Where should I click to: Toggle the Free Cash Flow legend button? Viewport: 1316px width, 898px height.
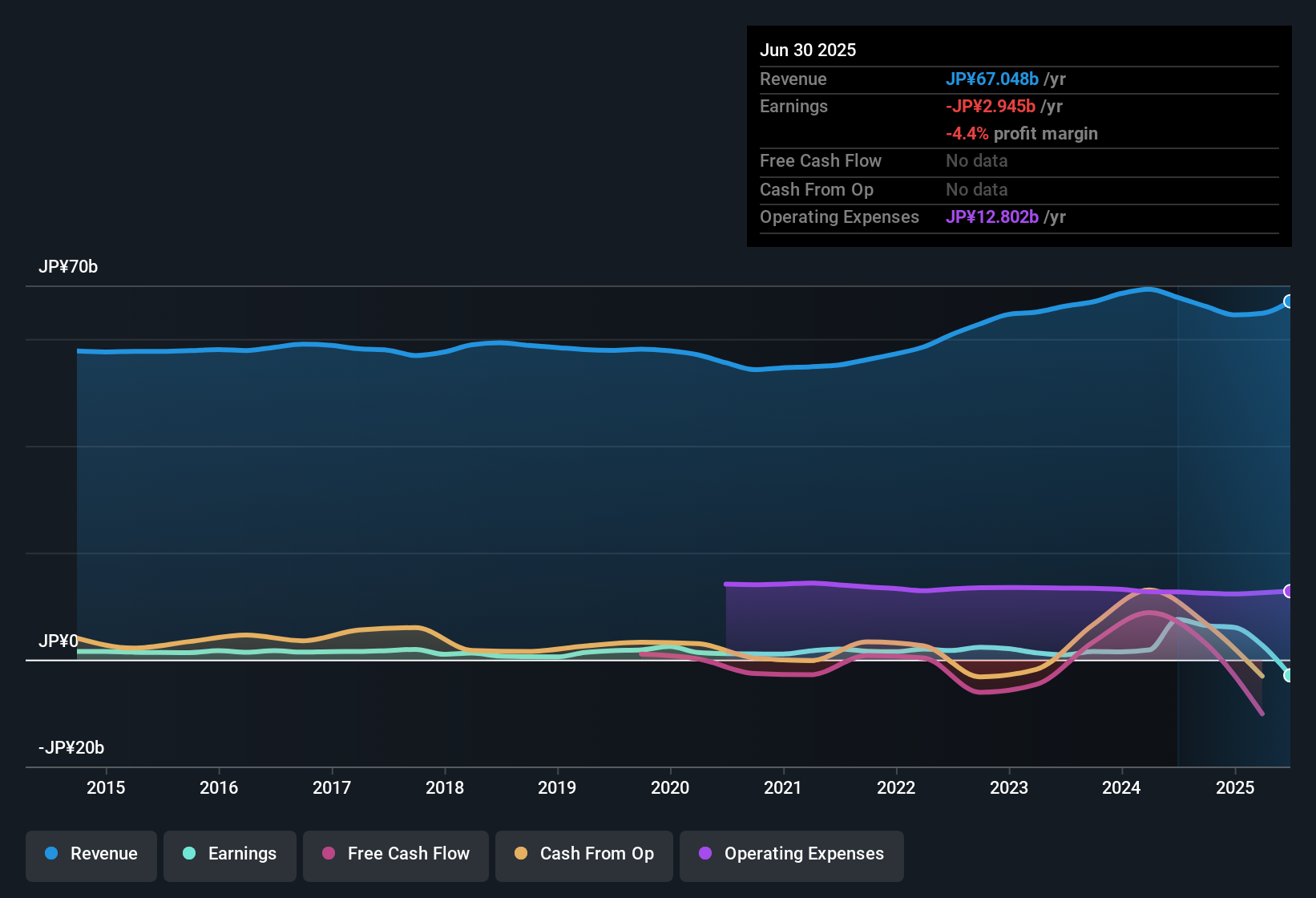click(x=396, y=854)
